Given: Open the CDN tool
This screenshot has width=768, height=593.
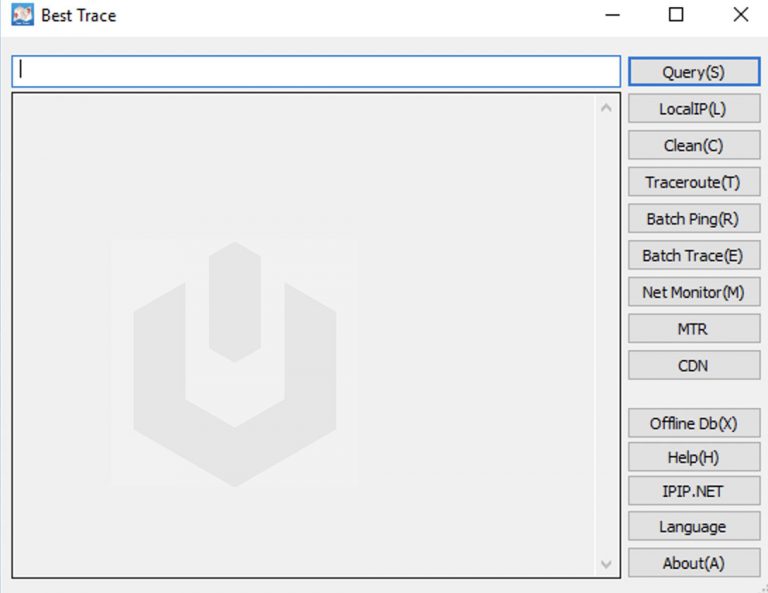Looking at the screenshot, I should 693,365.
